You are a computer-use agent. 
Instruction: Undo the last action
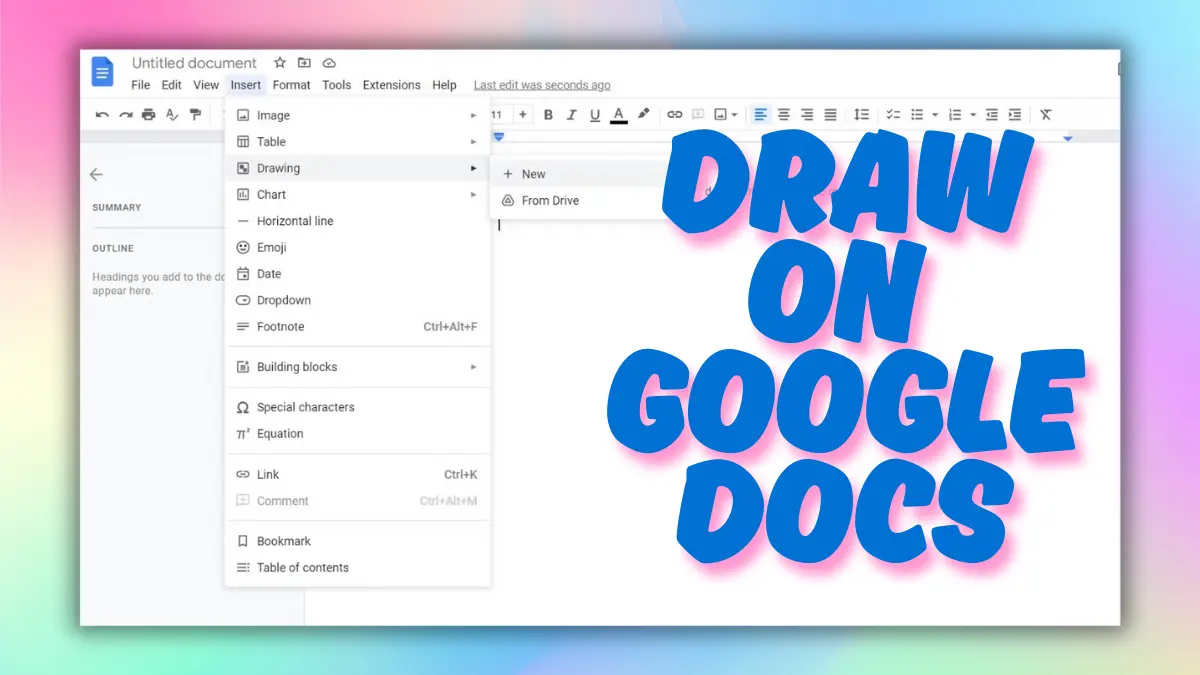(102, 115)
